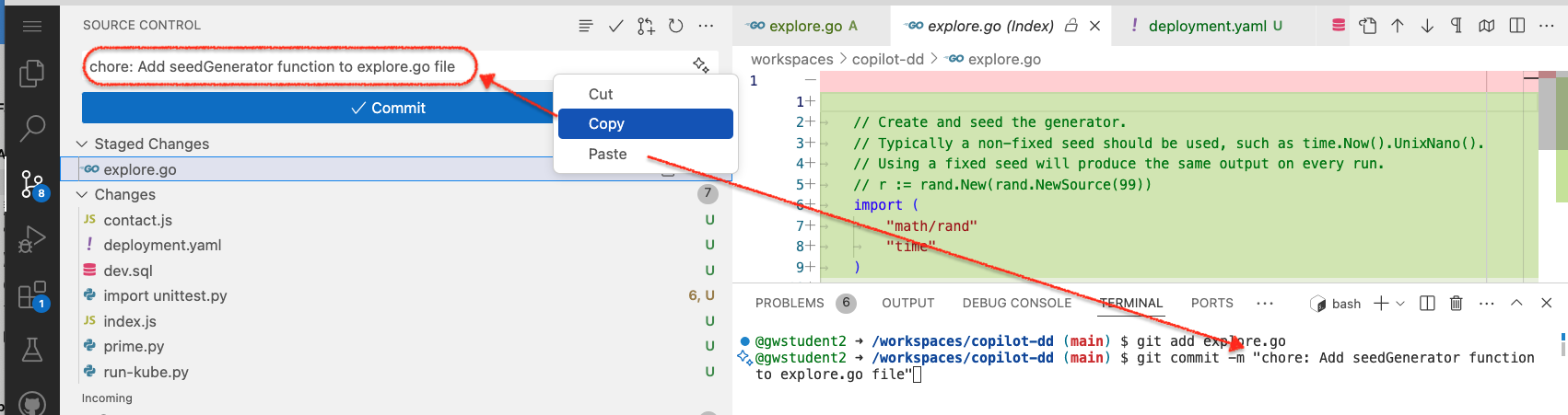This screenshot has width=1568, height=415.
Task: Open the Extensions view in activity bar
Action: pos(33,295)
